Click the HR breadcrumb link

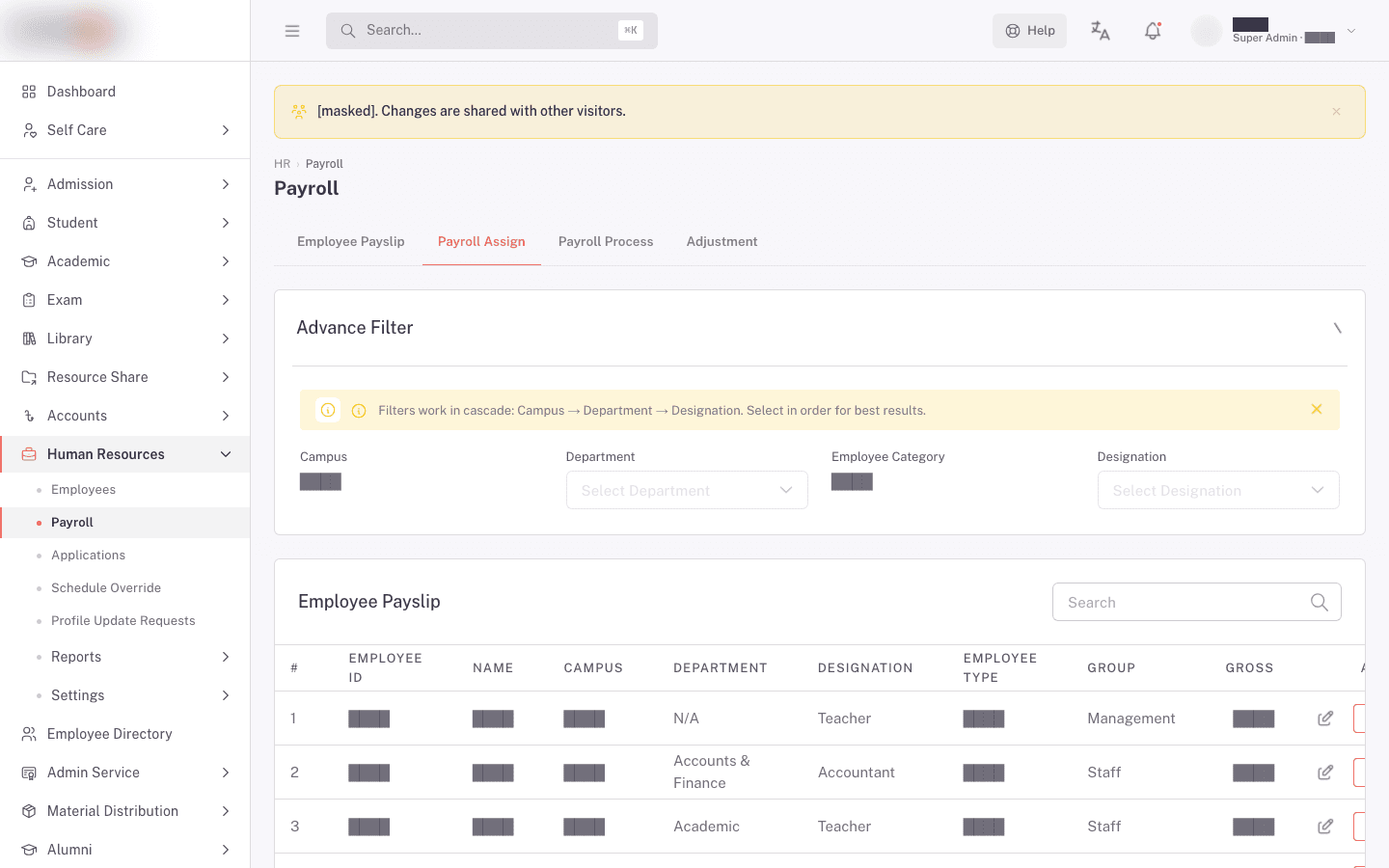point(282,164)
